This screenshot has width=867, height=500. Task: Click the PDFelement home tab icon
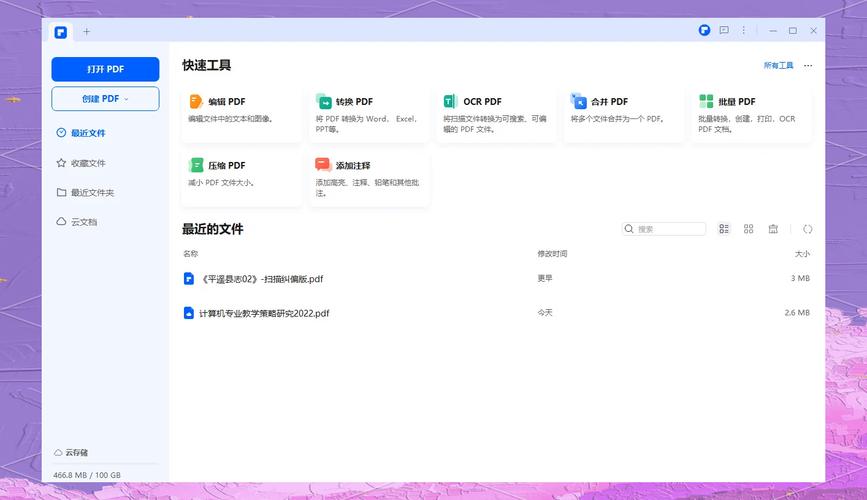pyautogui.click(x=61, y=32)
